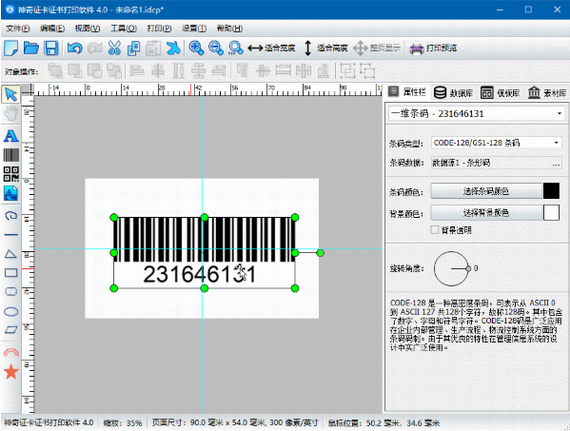570x431 pixels.
Task: Select the arrow pointer tool
Action: (x=11, y=94)
